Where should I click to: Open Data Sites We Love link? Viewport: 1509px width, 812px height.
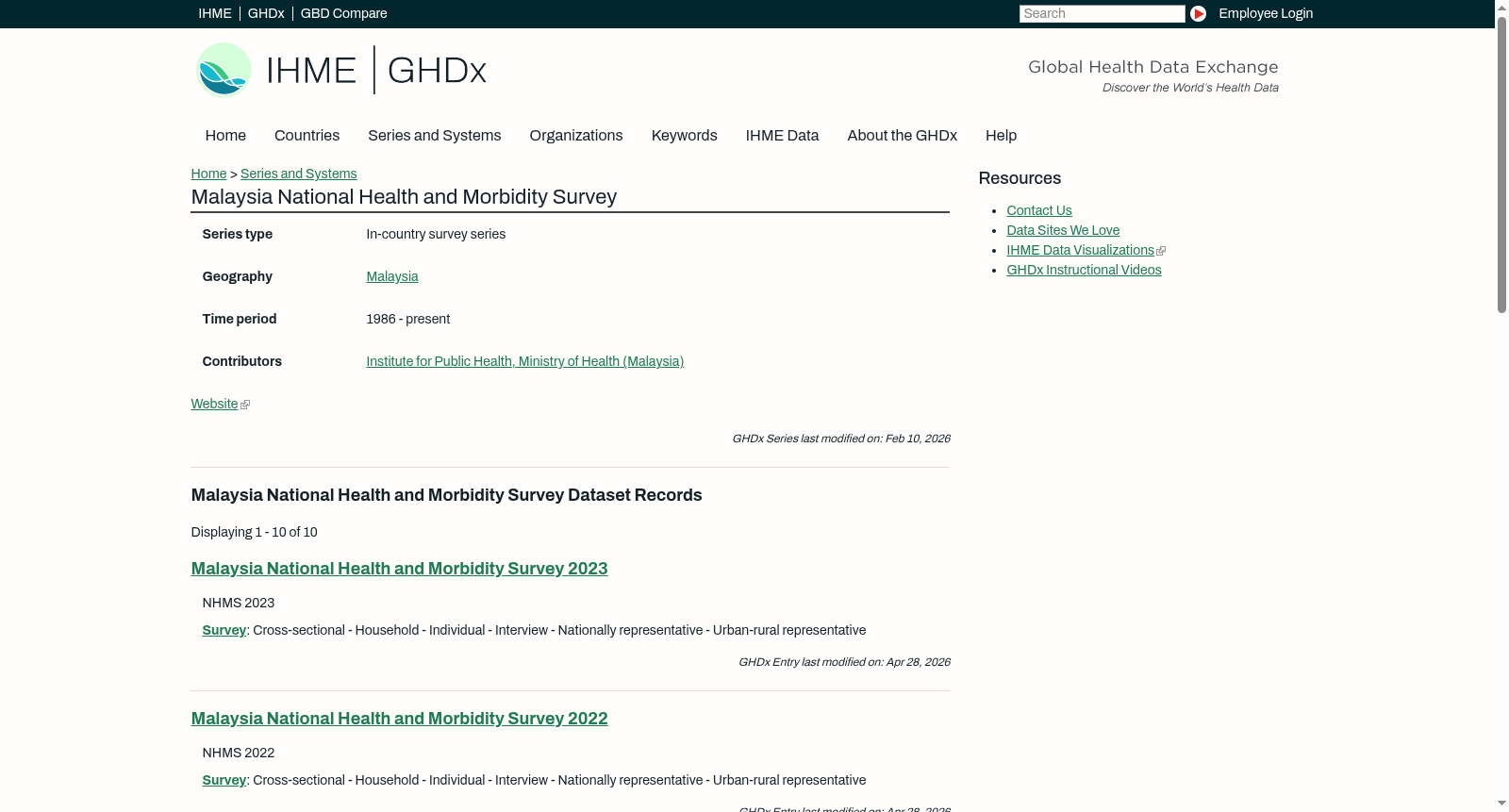[x=1063, y=230]
